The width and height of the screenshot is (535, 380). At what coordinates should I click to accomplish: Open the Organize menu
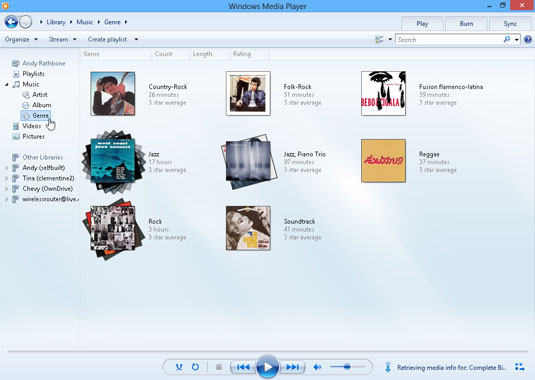pos(21,40)
